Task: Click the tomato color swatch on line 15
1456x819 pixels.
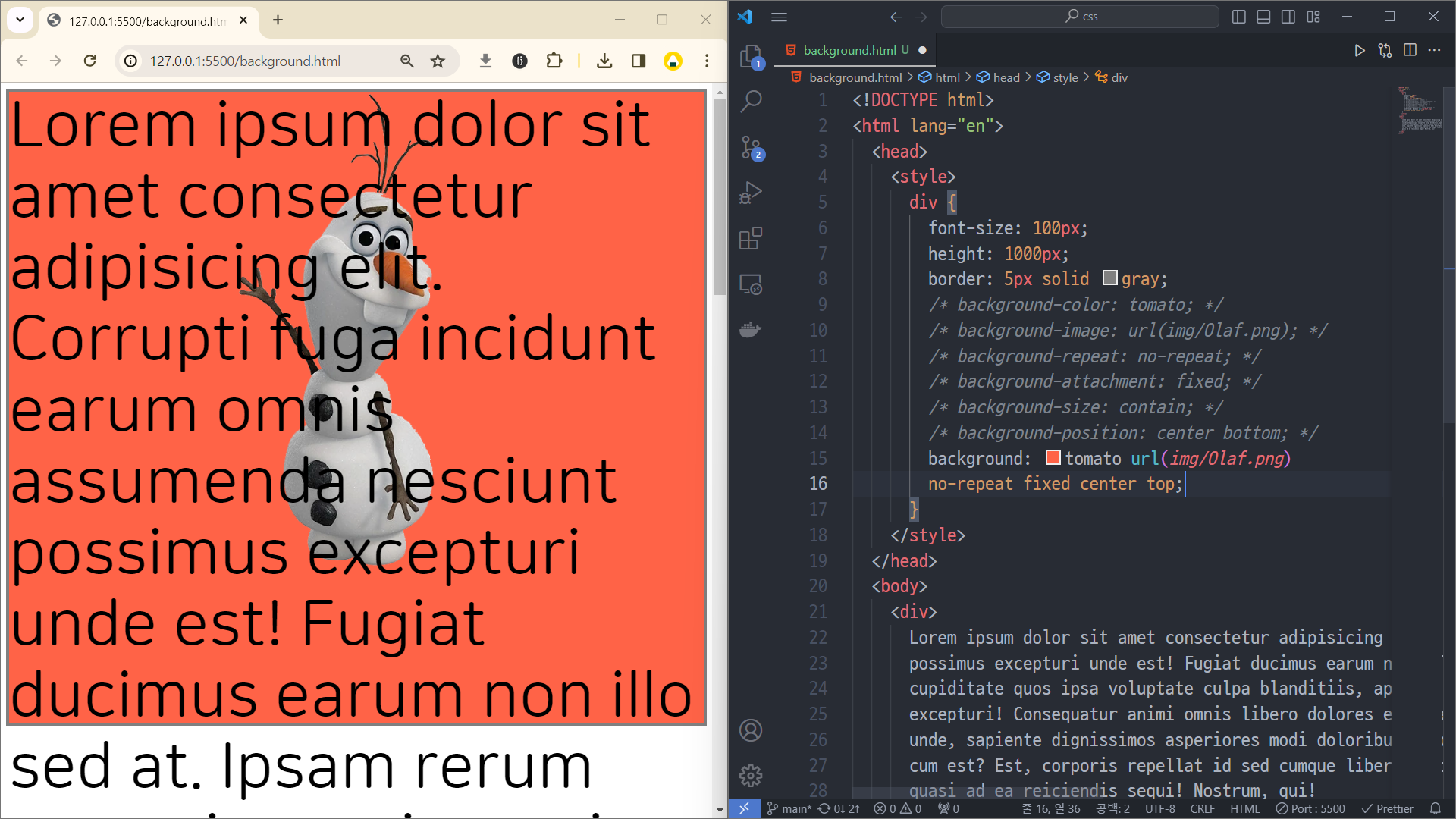Action: (1053, 458)
